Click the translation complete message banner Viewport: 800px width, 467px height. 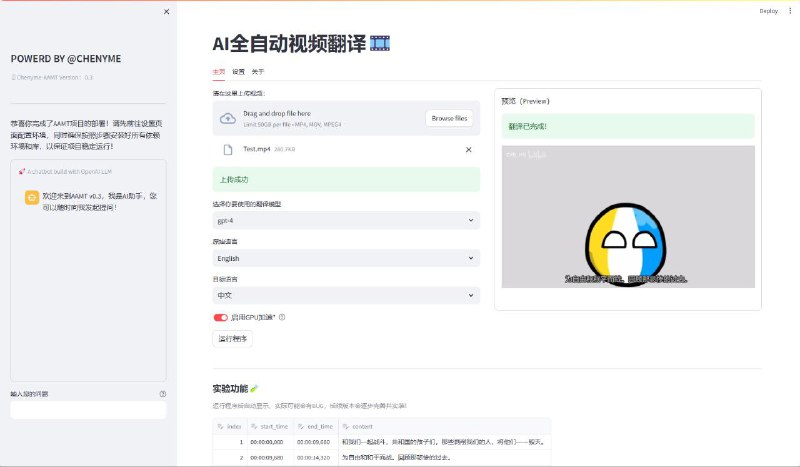tap(628, 126)
